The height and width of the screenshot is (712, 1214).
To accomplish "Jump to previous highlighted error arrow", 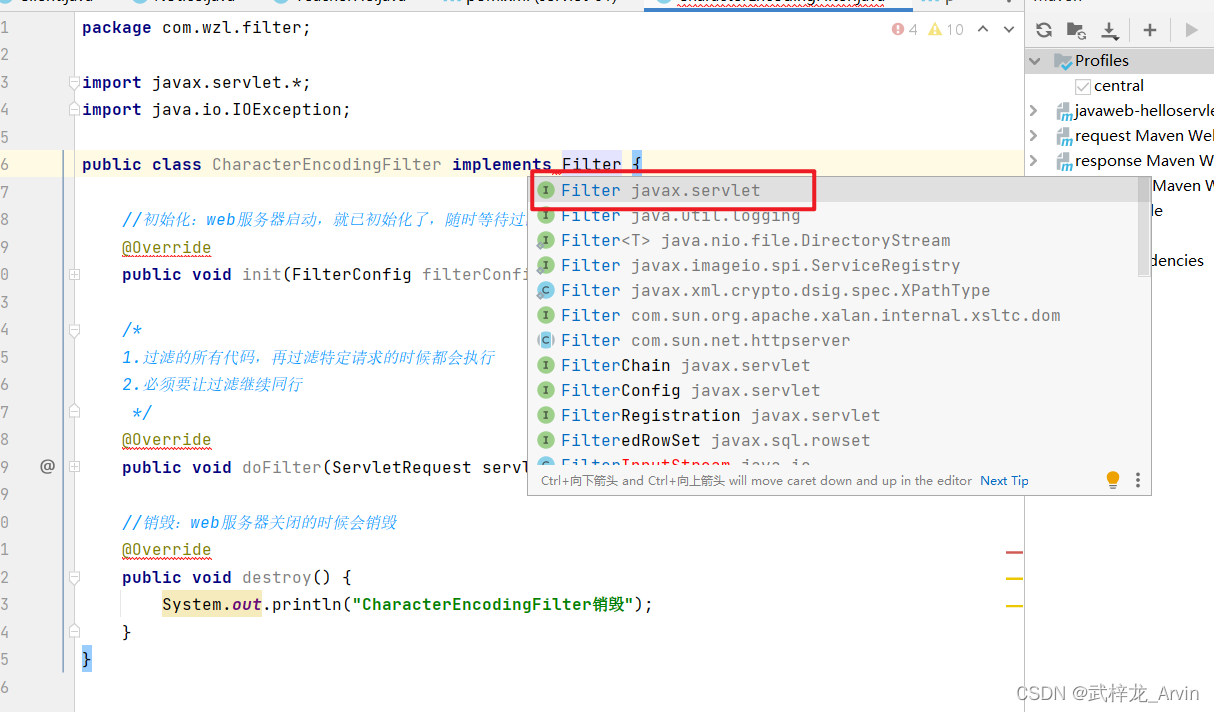I will click(983, 29).
